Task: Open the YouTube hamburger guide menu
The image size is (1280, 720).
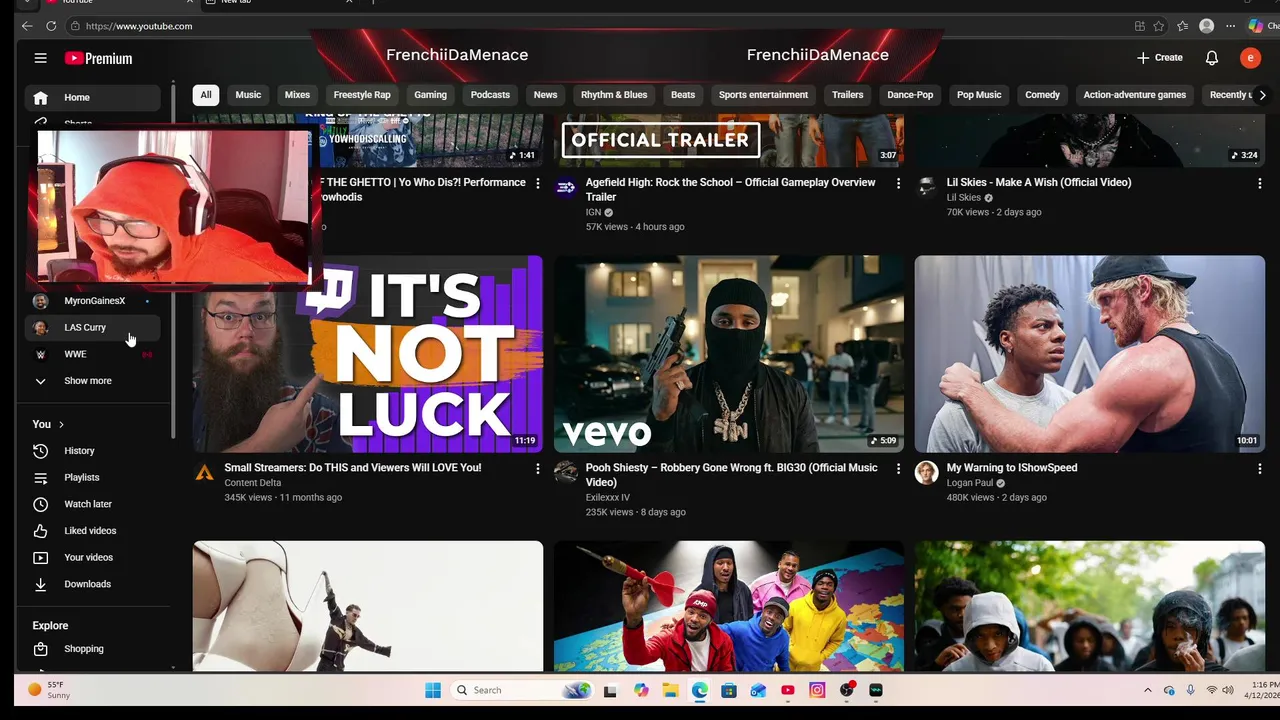Action: pos(40,58)
